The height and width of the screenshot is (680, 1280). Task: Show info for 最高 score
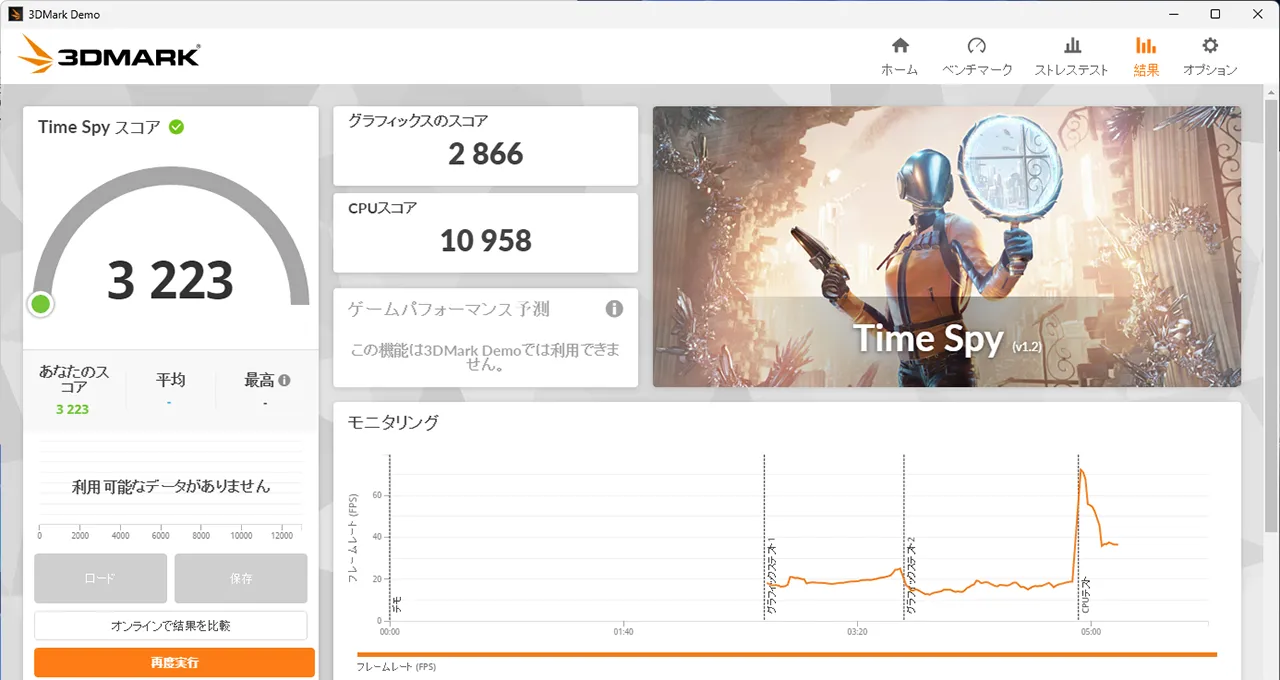[284, 380]
